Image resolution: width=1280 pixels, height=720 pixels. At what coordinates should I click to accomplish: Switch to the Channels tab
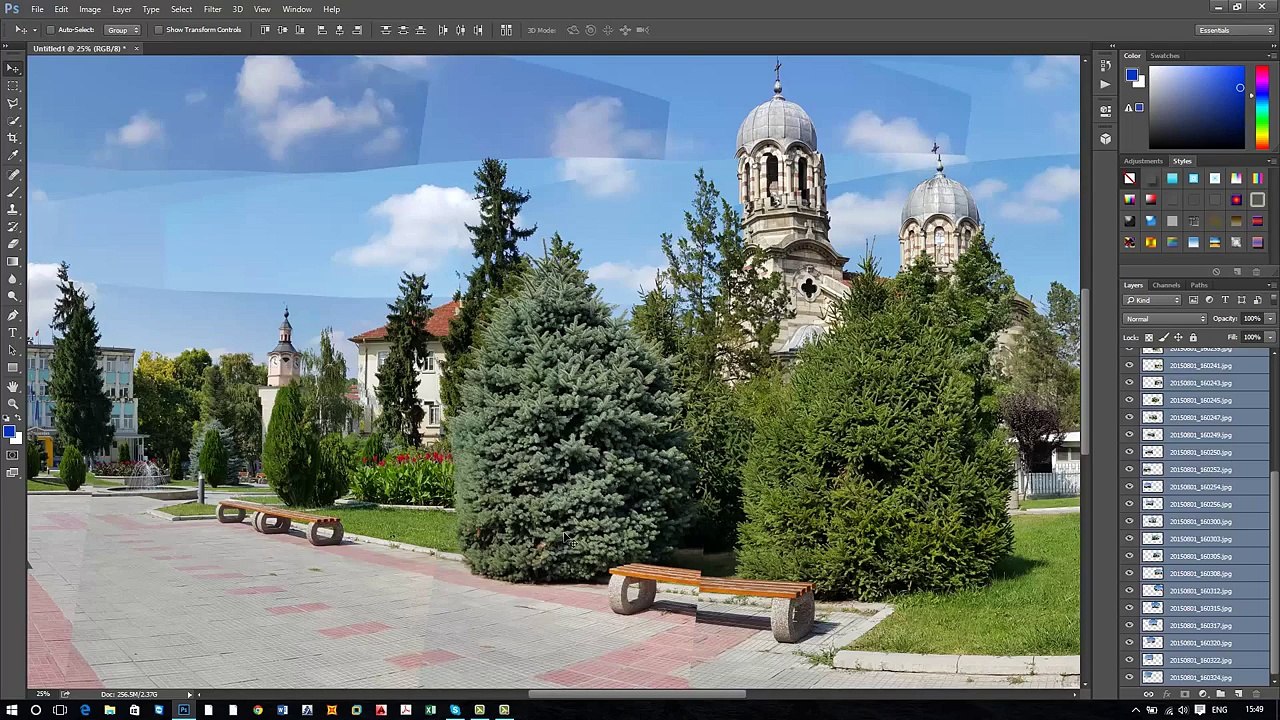coord(1166,285)
